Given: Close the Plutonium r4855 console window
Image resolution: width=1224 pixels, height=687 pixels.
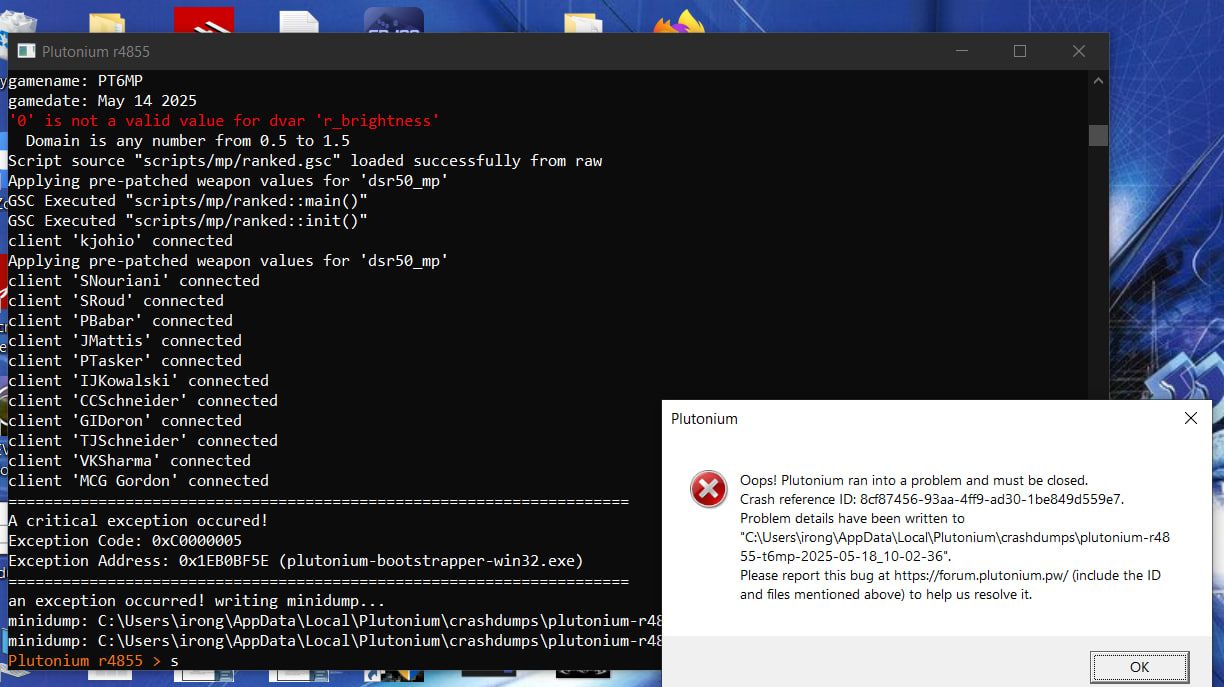Looking at the screenshot, I should point(1078,51).
